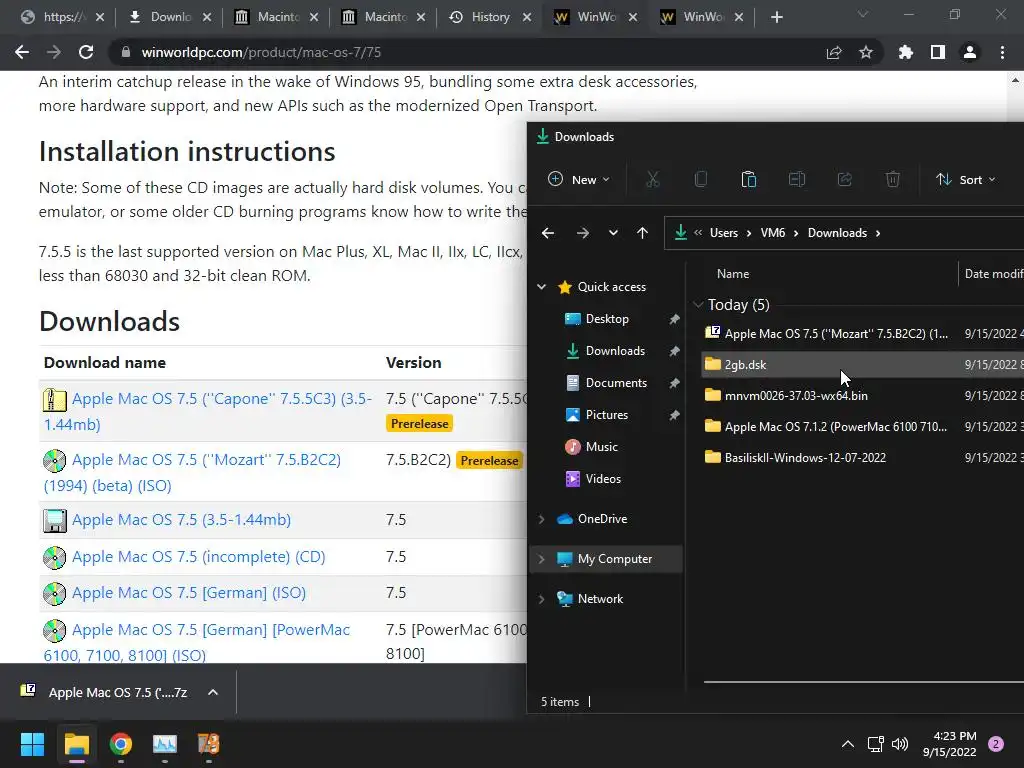Screen dimensions: 1024x768
Task: Collapse the Quick access tree node
Action: 541,287
